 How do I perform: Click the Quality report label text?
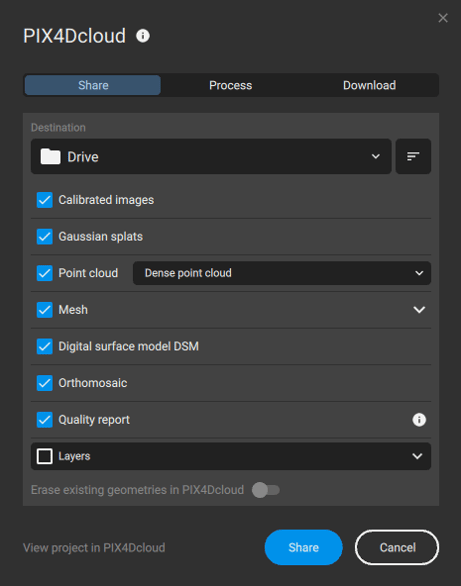tap(94, 420)
